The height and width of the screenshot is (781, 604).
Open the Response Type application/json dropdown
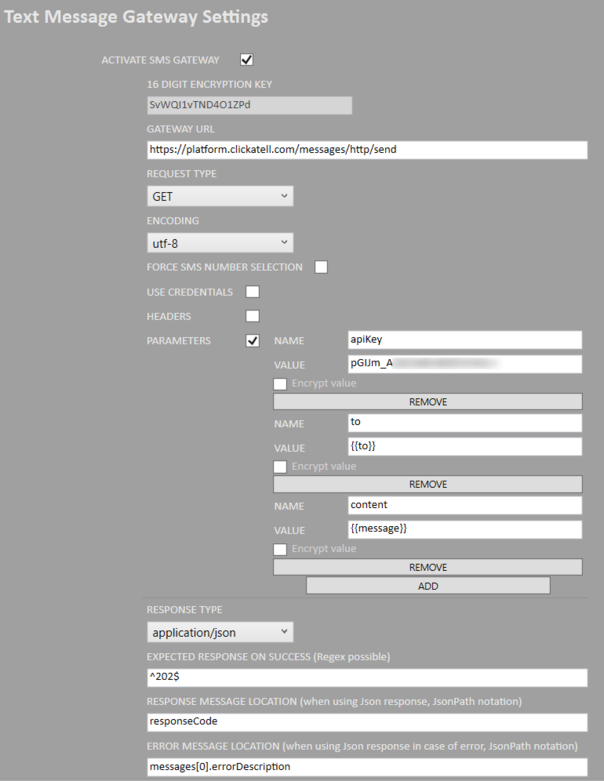[220, 632]
